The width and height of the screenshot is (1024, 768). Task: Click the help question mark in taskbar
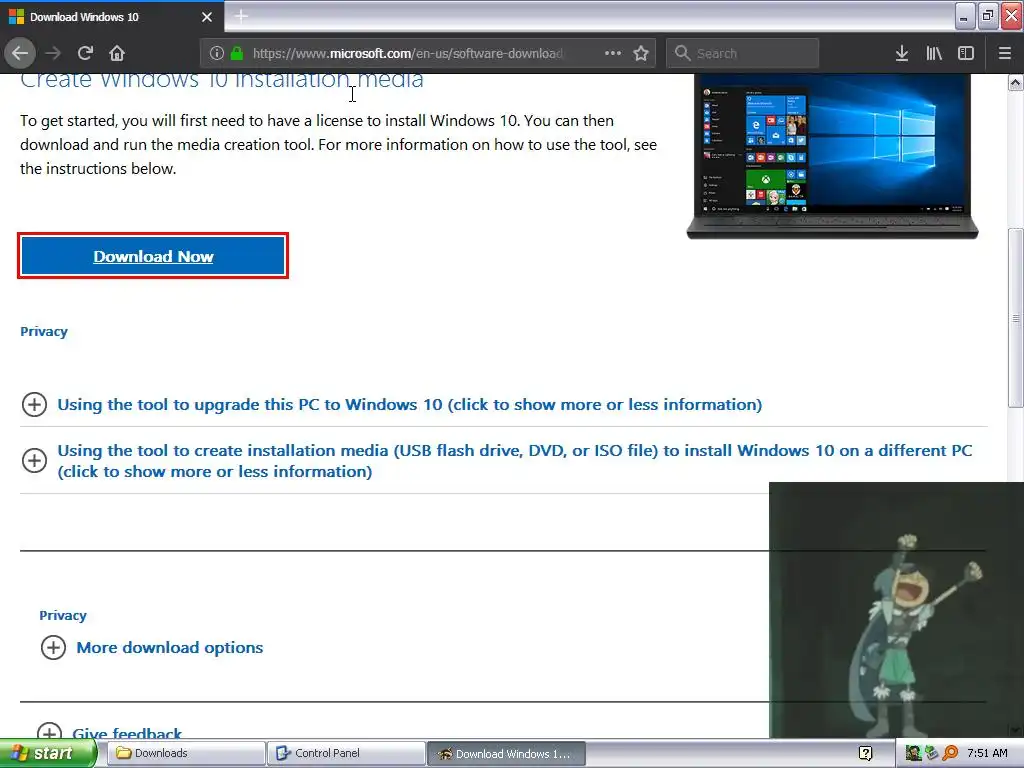pyautogui.click(x=865, y=754)
